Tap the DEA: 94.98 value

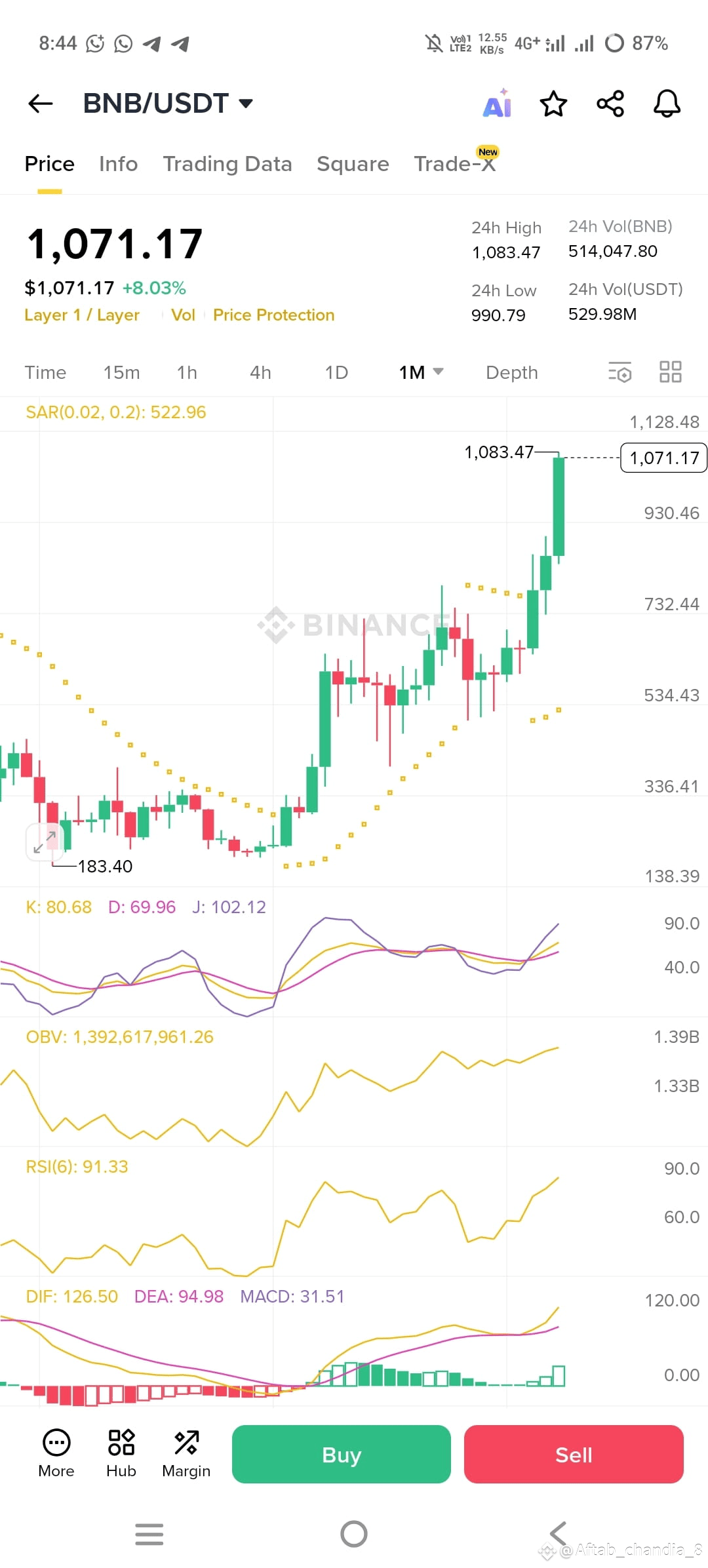click(179, 1297)
